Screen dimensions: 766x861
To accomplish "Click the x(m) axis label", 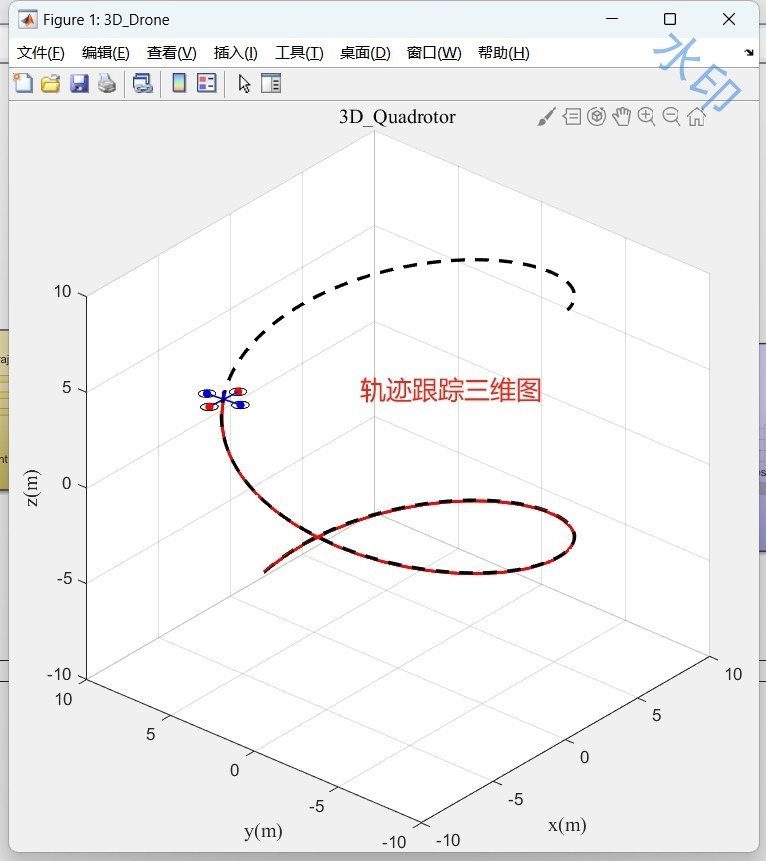I will 567,825.
